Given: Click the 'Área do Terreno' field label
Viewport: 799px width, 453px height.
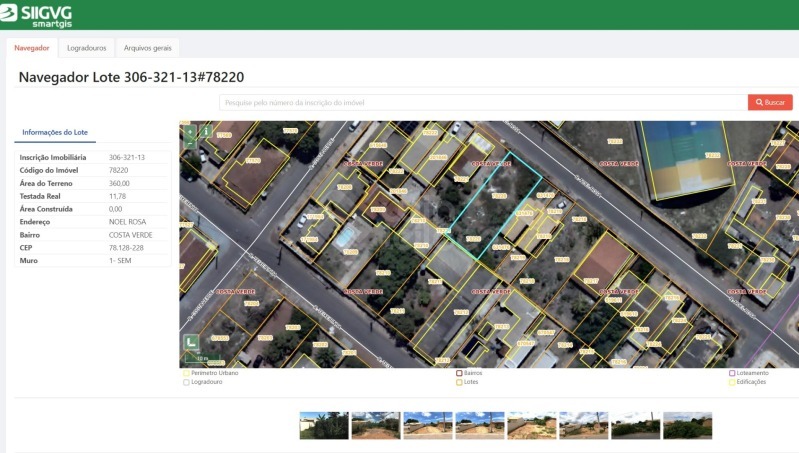Looking at the screenshot, I should pos(46,183).
